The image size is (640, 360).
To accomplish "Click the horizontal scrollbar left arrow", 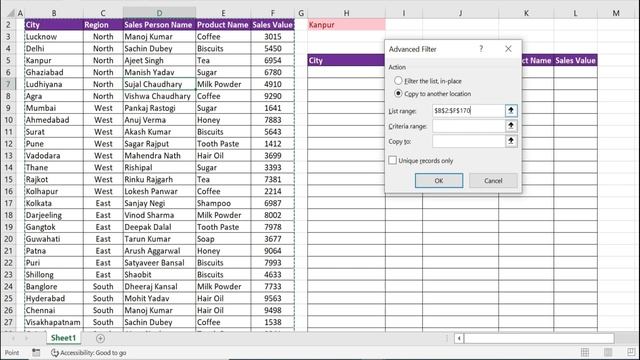I will pyautogui.click(x=459, y=338).
